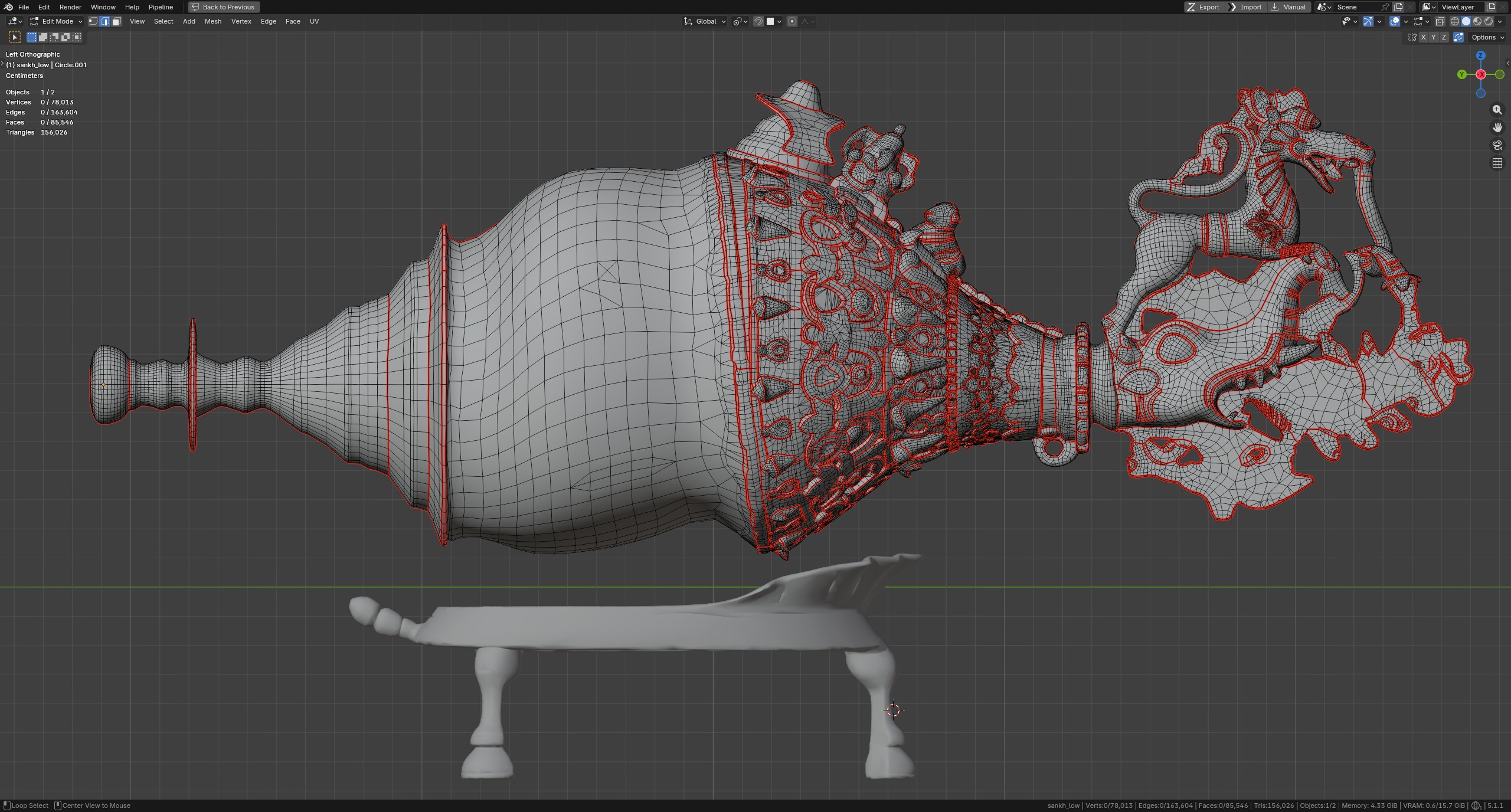
Task: Click the zoom magnifier viewport icon
Action: point(1497,110)
